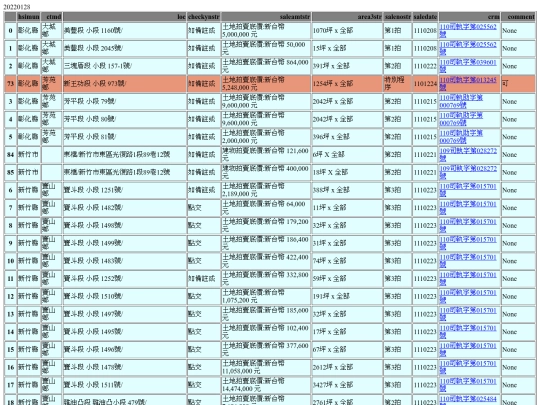
Task: Open the 015701 case link in row 12
Action: pos(468,296)
